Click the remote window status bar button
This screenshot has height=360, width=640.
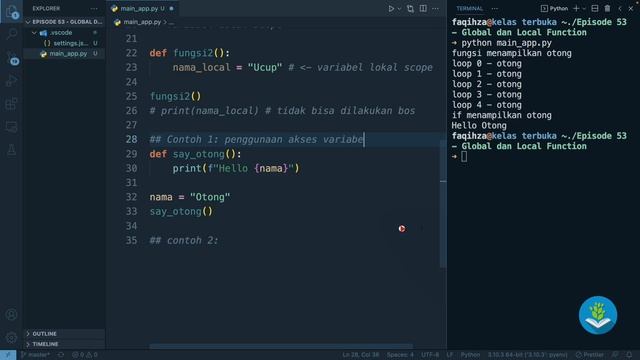point(8,355)
